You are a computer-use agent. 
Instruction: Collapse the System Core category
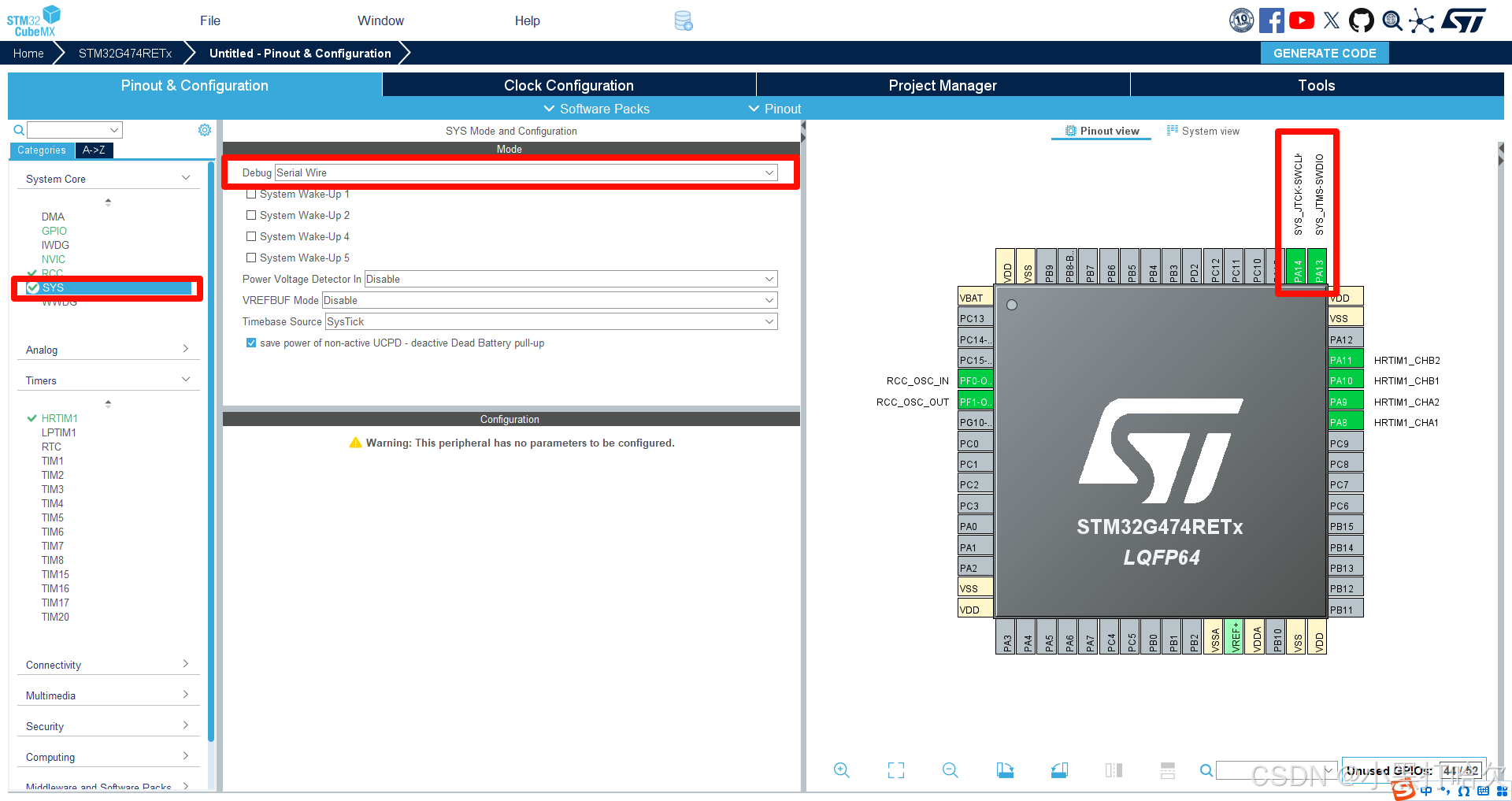[108, 179]
